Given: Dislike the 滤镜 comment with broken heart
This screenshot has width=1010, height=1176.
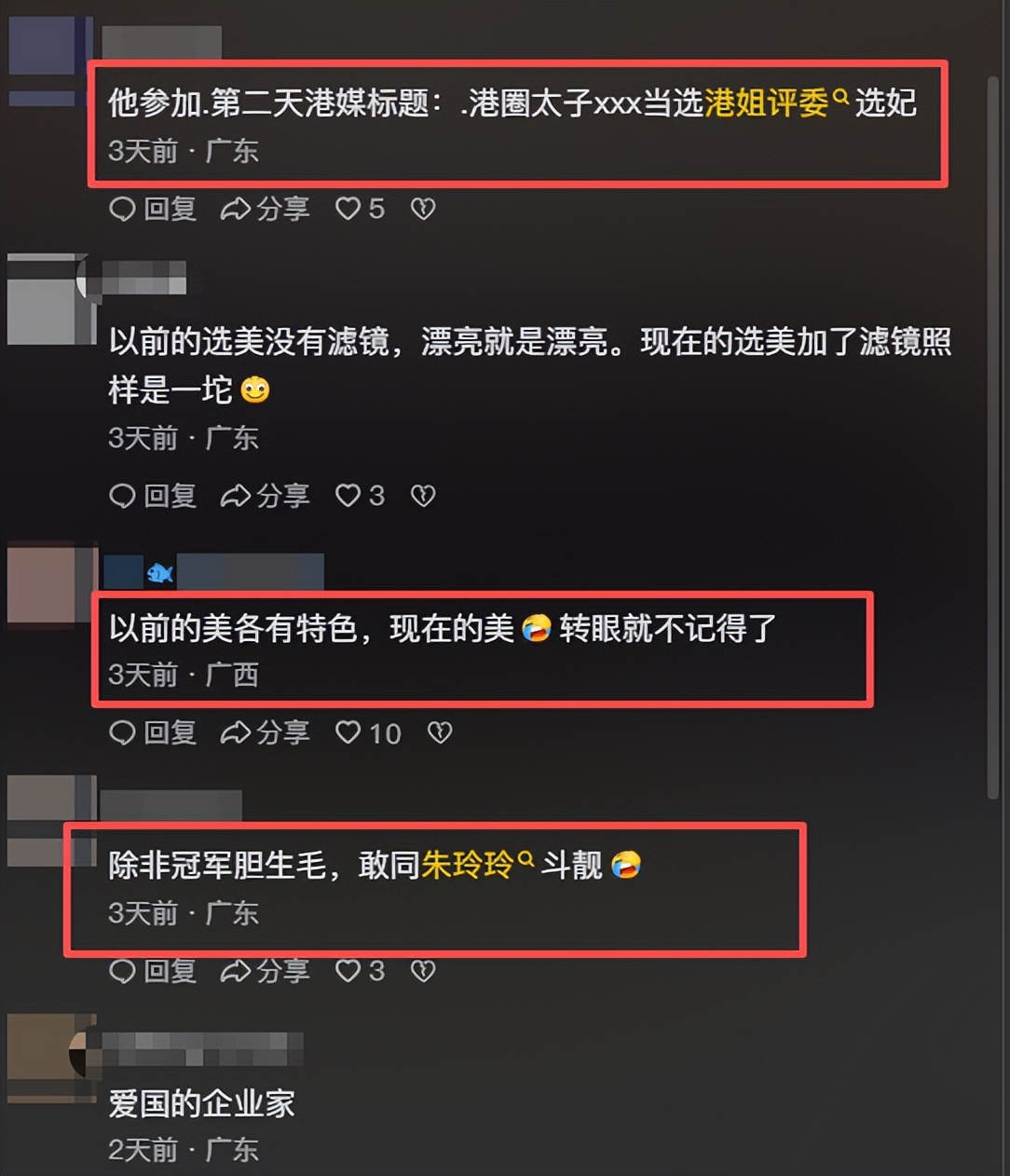Looking at the screenshot, I should click(x=423, y=496).
